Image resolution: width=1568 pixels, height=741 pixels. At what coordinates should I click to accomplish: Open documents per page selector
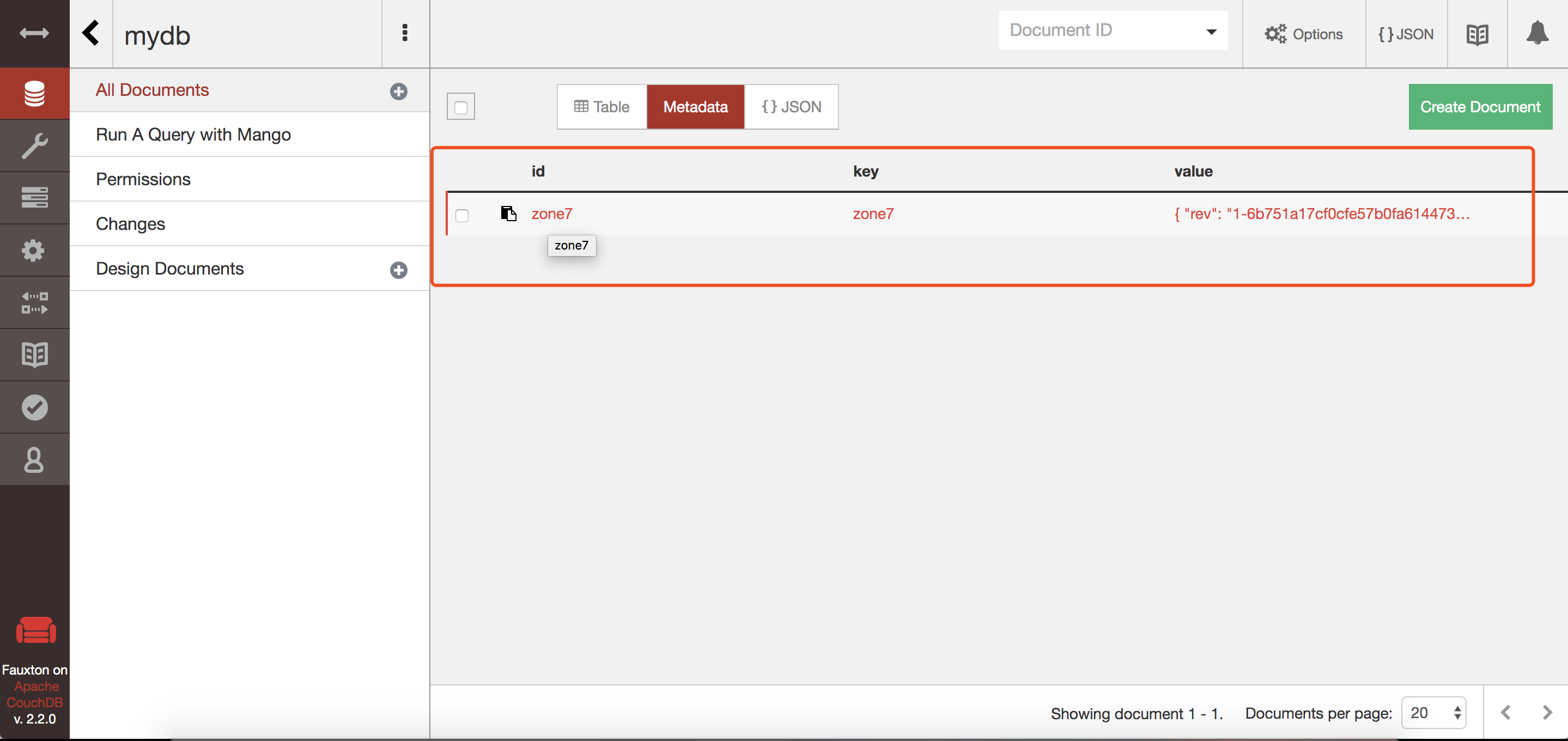pyautogui.click(x=1433, y=712)
